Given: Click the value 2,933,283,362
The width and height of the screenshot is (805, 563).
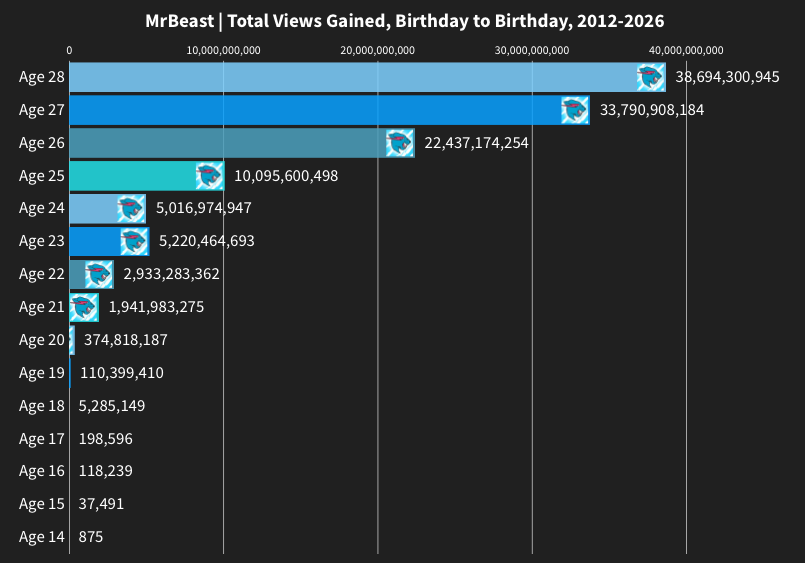Looking at the screenshot, I should (171, 274).
